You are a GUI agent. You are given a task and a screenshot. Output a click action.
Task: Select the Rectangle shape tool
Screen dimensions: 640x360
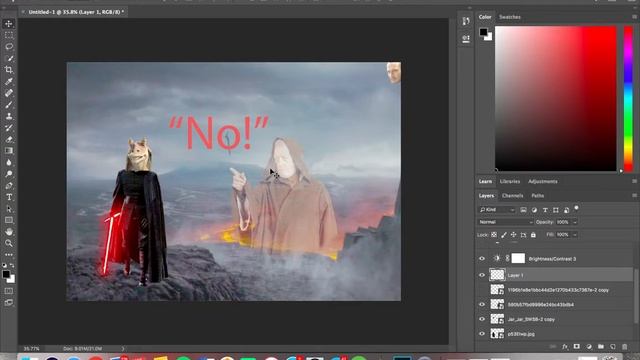9,220
